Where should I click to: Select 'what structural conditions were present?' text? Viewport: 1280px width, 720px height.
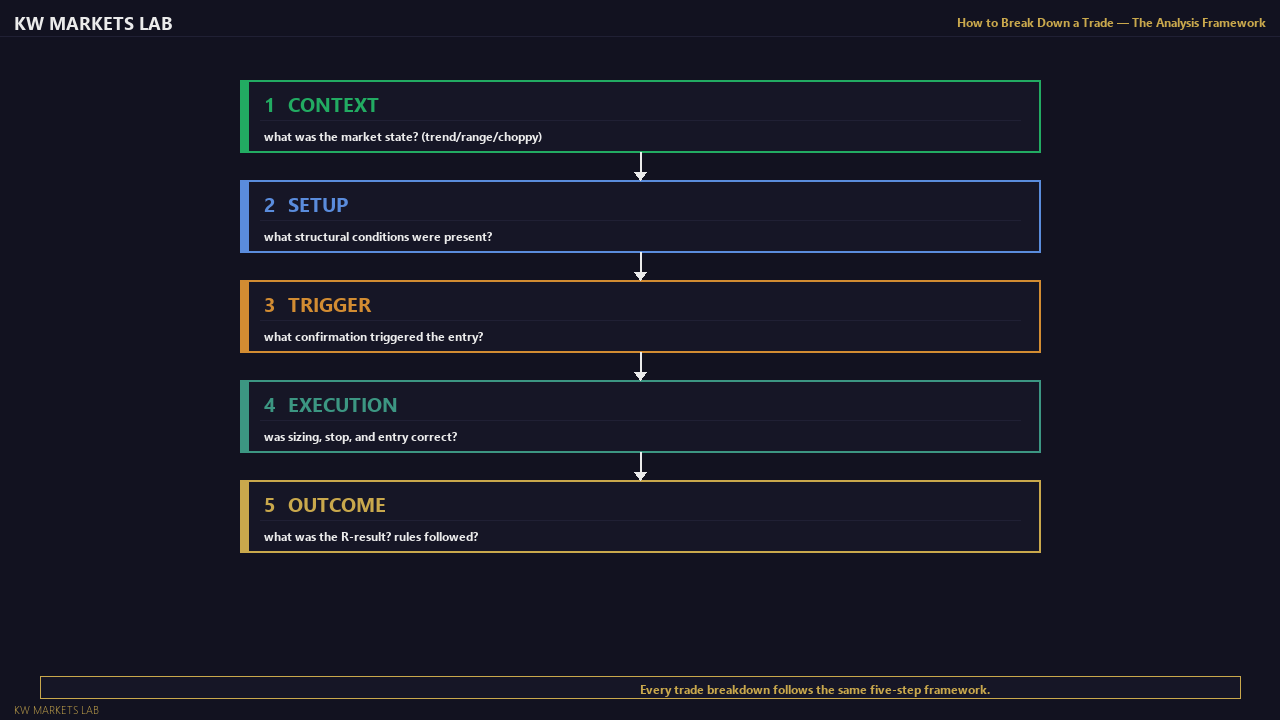pyautogui.click(x=378, y=237)
